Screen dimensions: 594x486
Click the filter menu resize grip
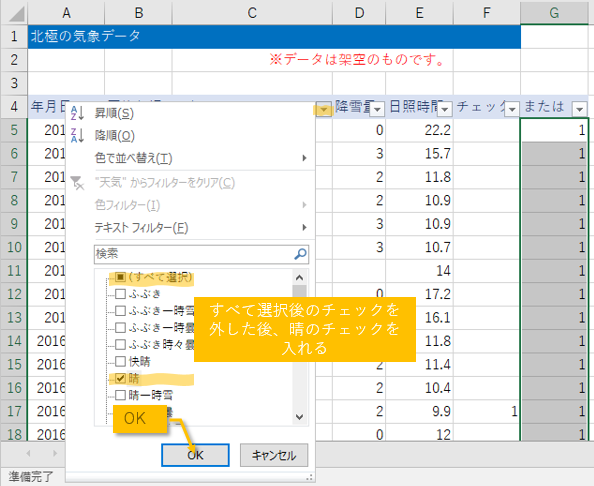(310, 477)
